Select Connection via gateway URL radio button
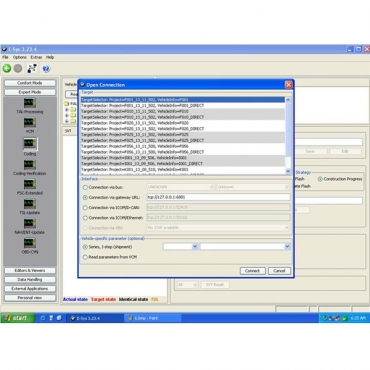Image resolution: width=370 pixels, height=370 pixels. click(85, 197)
